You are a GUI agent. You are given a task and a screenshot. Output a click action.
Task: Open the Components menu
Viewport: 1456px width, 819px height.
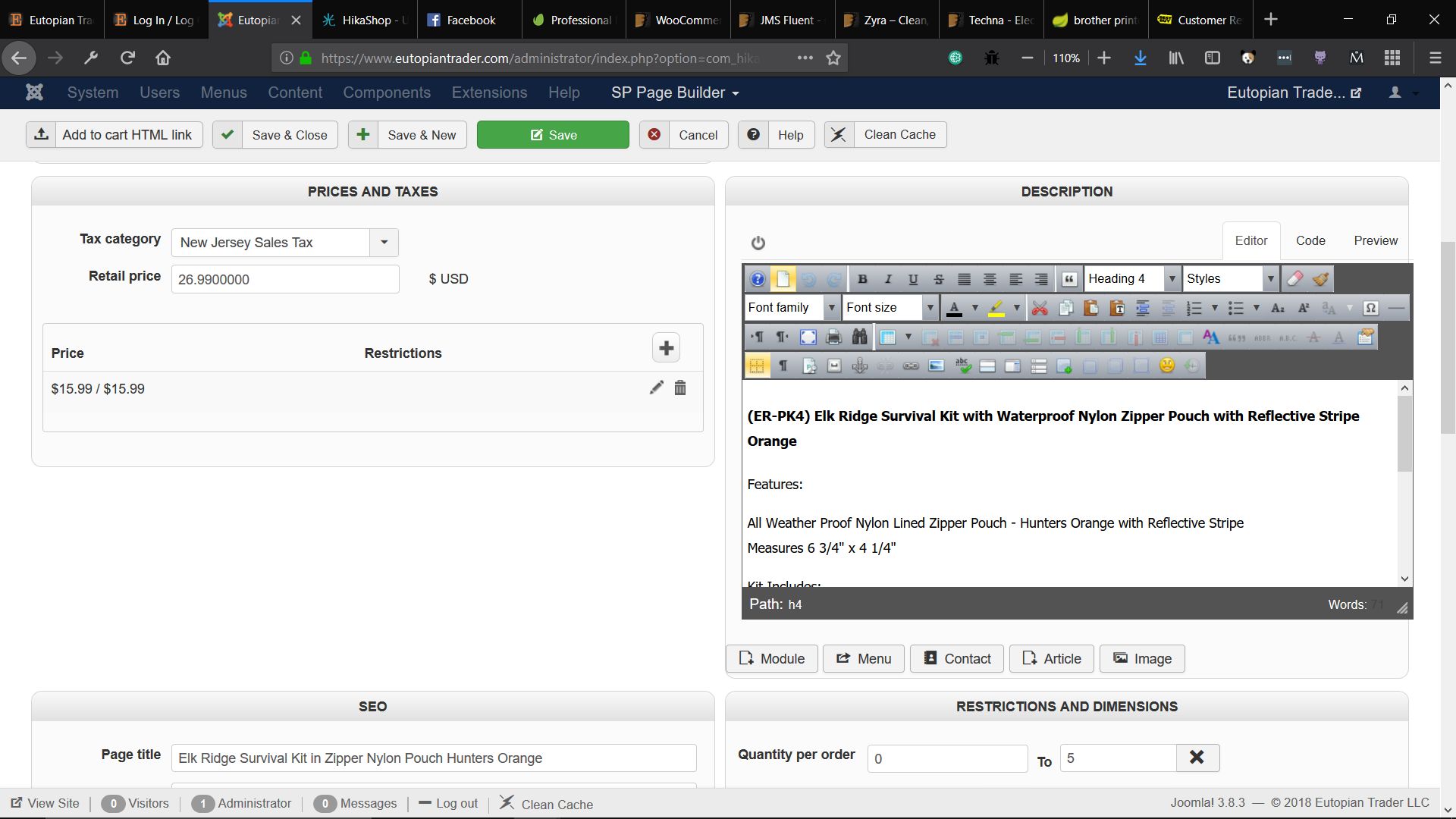pyautogui.click(x=386, y=93)
